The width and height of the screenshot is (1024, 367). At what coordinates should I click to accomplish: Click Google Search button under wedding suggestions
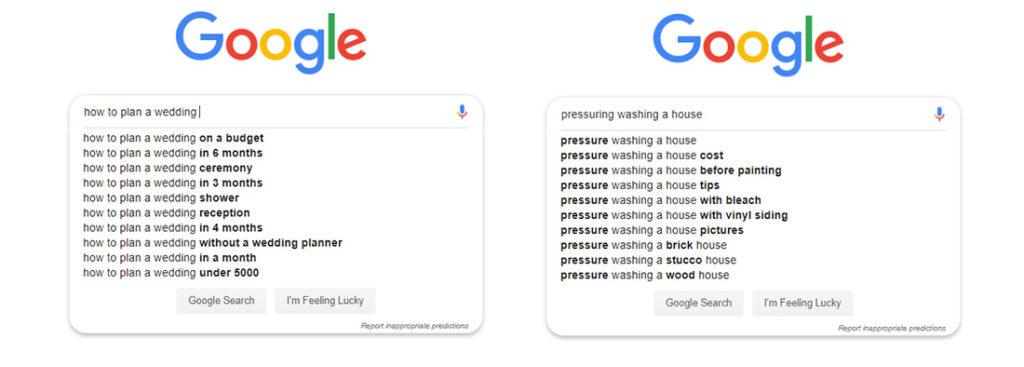(x=221, y=301)
